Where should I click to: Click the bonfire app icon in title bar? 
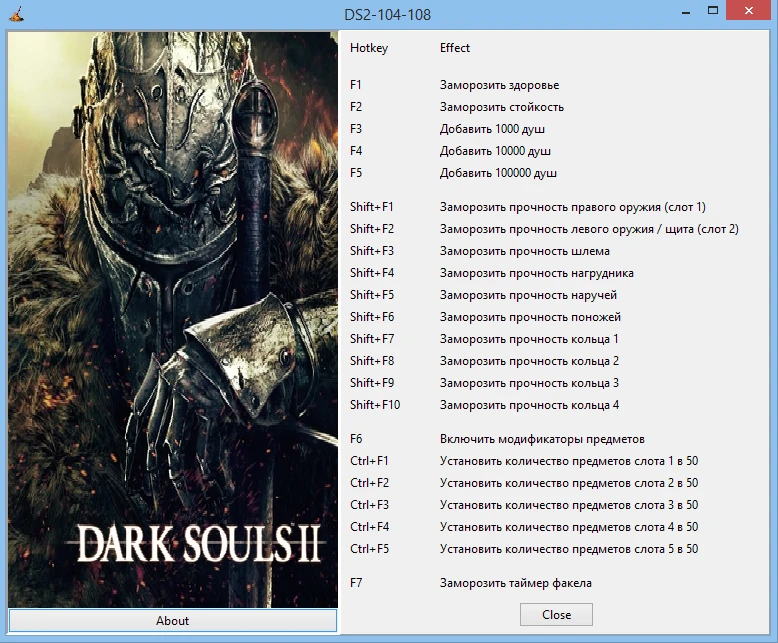tap(16, 13)
